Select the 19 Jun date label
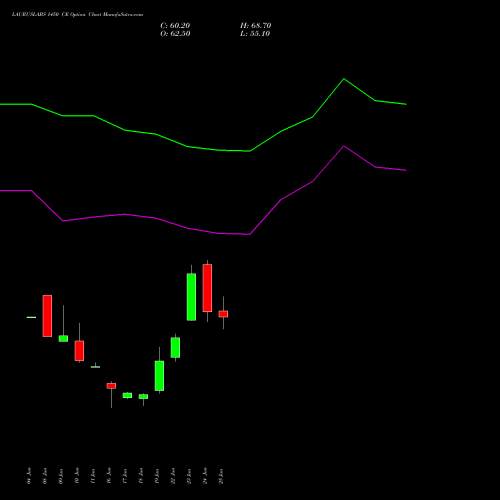The width and height of the screenshot is (500, 500). [x=157, y=476]
